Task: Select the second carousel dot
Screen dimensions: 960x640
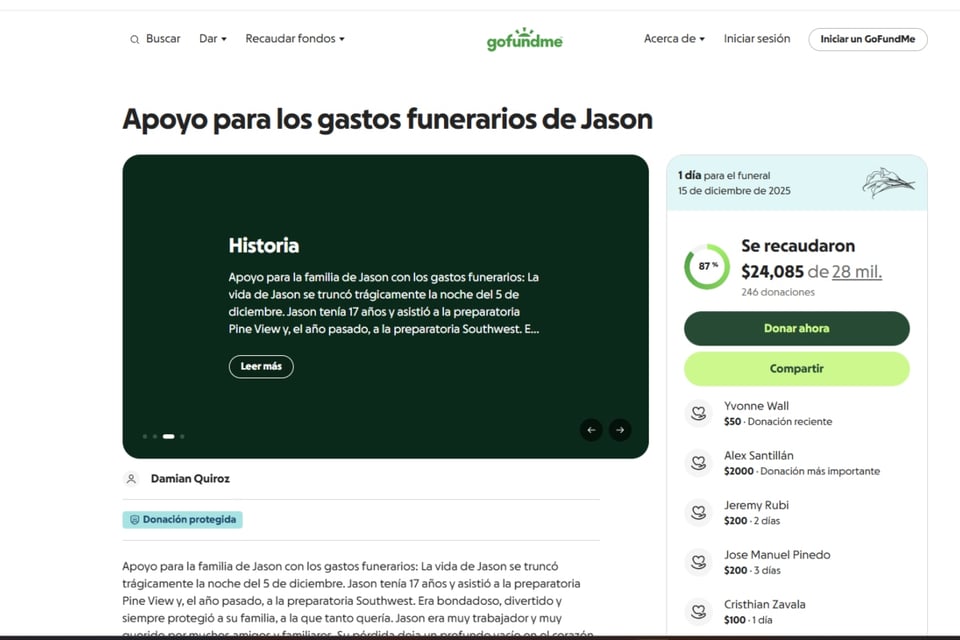Action: click(x=155, y=437)
